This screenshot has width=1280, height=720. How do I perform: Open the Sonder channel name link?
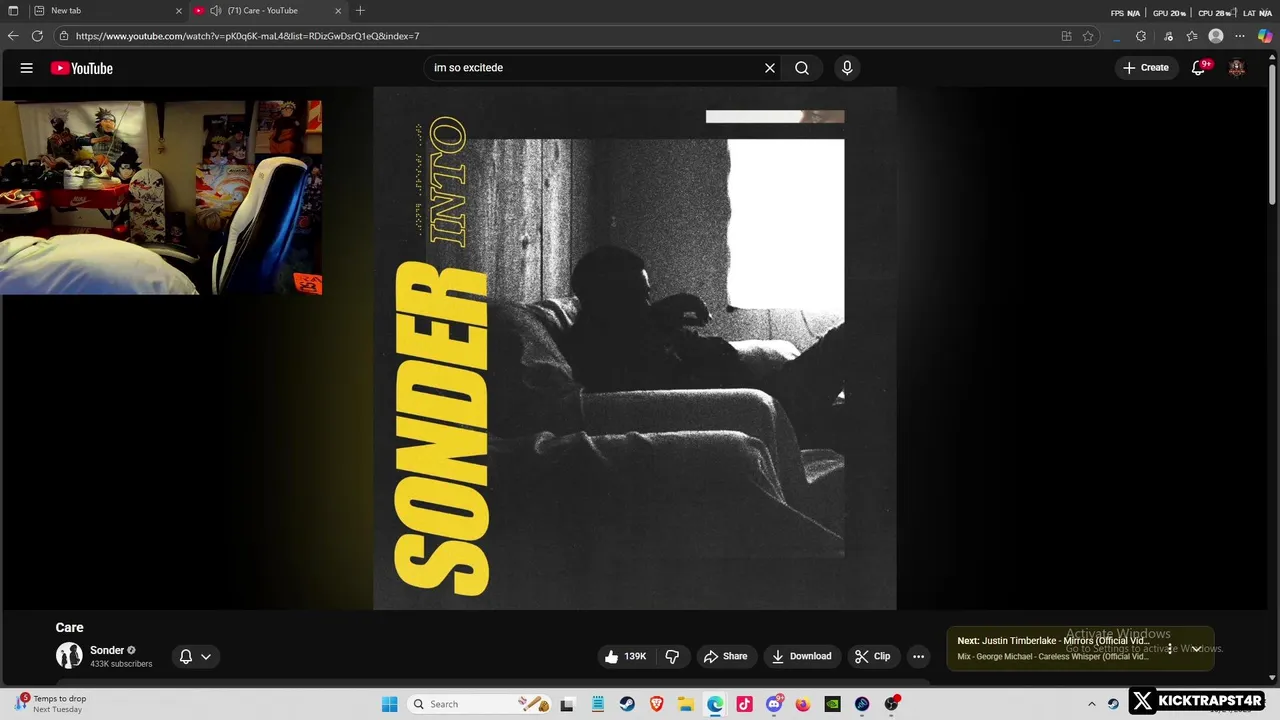(107, 650)
